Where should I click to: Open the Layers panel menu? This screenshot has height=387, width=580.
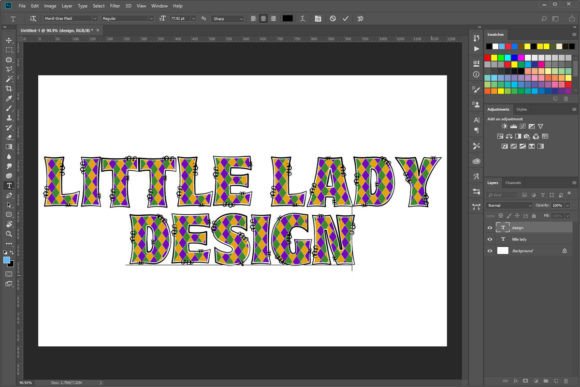click(574, 183)
